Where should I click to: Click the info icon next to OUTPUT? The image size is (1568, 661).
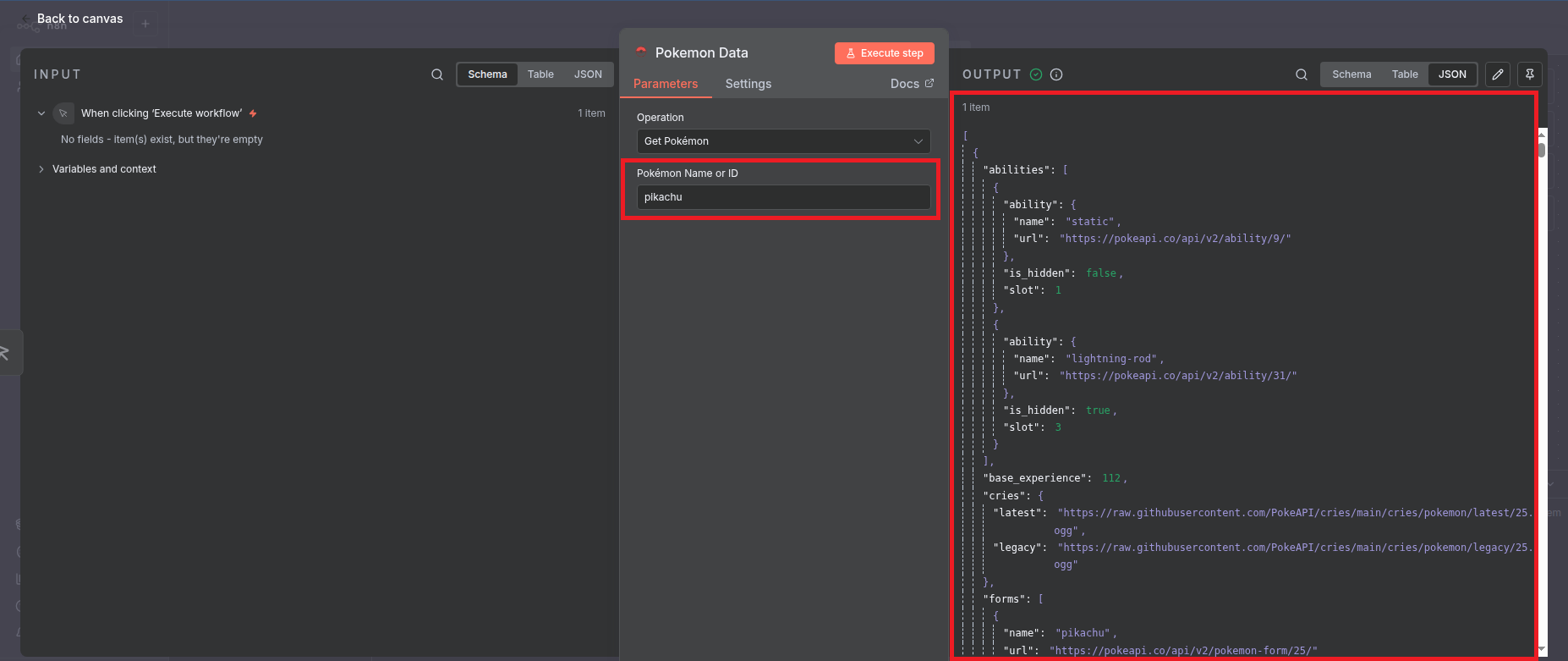[x=1056, y=74]
